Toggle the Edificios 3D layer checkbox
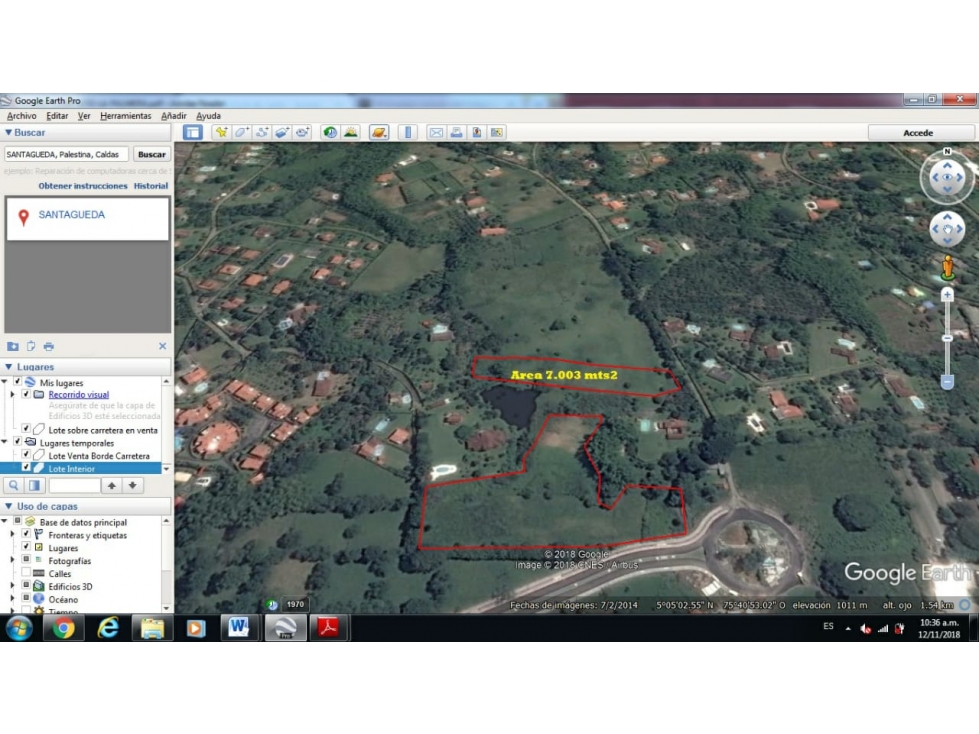 26,586
